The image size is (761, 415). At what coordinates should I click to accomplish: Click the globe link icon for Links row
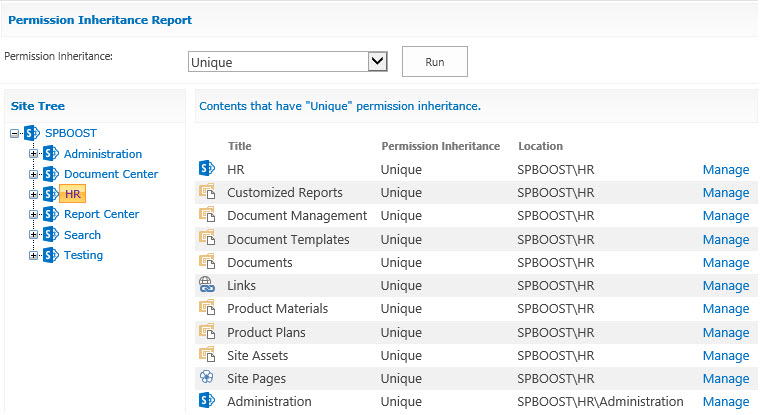click(207, 284)
